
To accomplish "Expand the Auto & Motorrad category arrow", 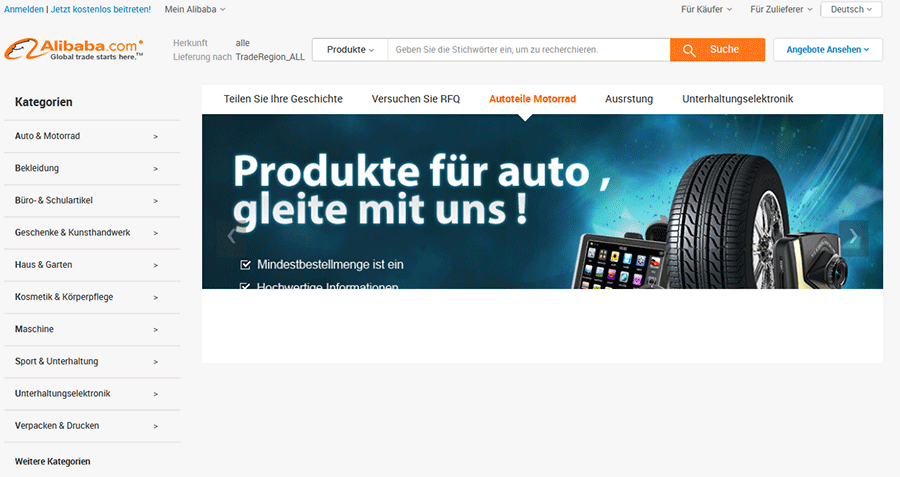I will (x=156, y=137).
